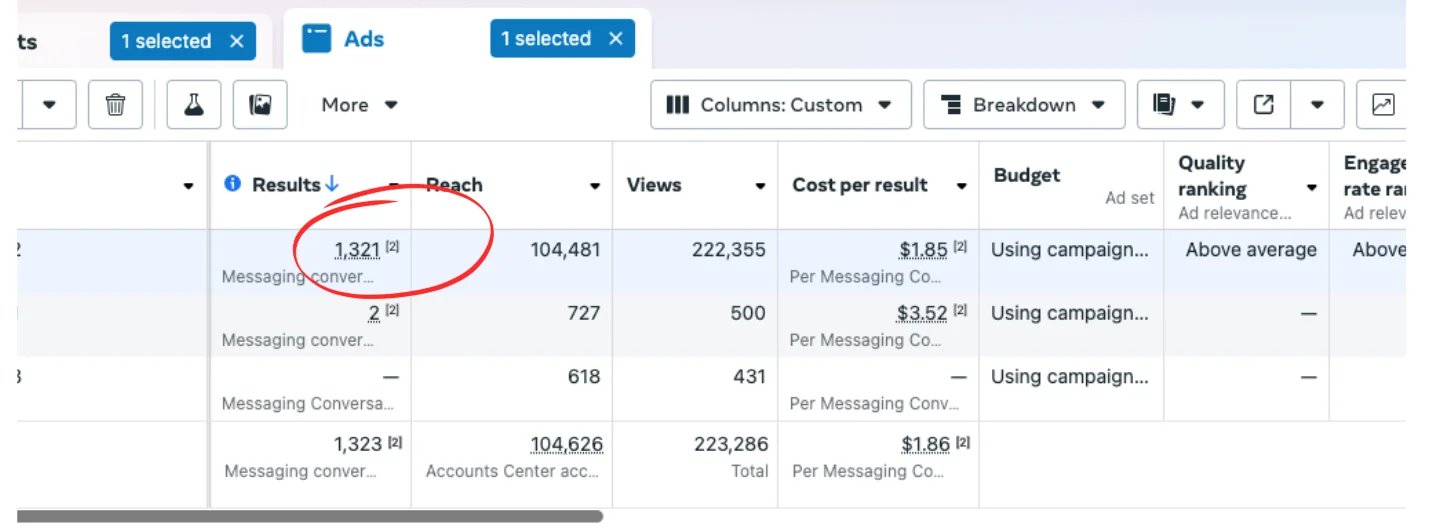Click the export icon button
This screenshot has height=531, width=1437.
point(1263,105)
